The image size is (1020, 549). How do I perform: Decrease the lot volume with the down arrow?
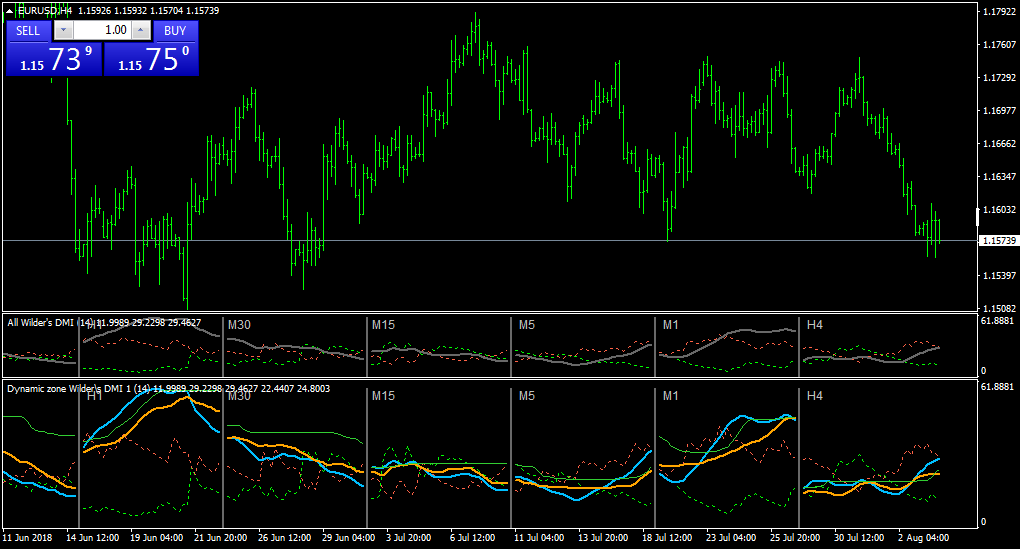[x=63, y=30]
